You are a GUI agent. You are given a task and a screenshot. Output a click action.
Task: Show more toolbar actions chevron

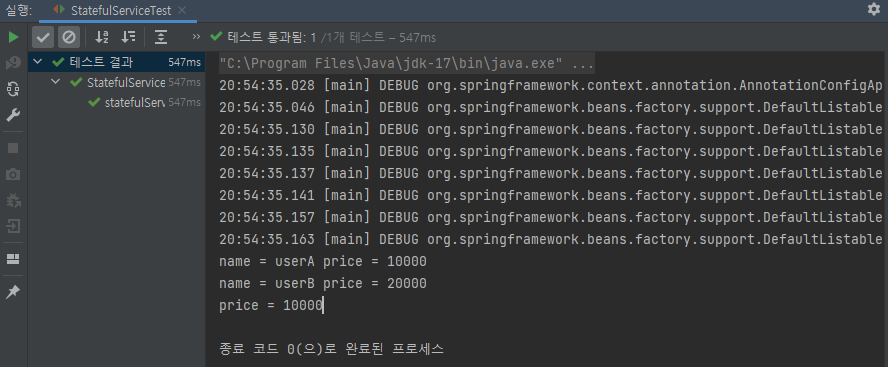[197, 37]
